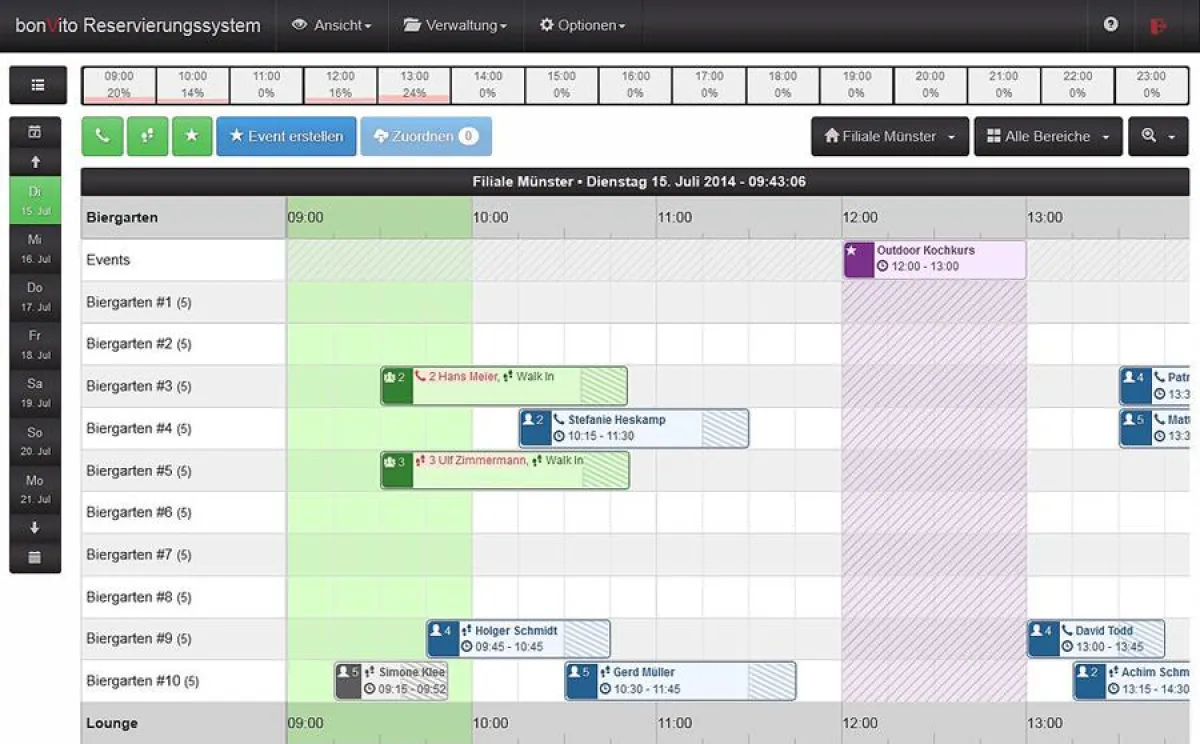Click the green star button
The height and width of the screenshot is (744, 1200).
point(192,137)
